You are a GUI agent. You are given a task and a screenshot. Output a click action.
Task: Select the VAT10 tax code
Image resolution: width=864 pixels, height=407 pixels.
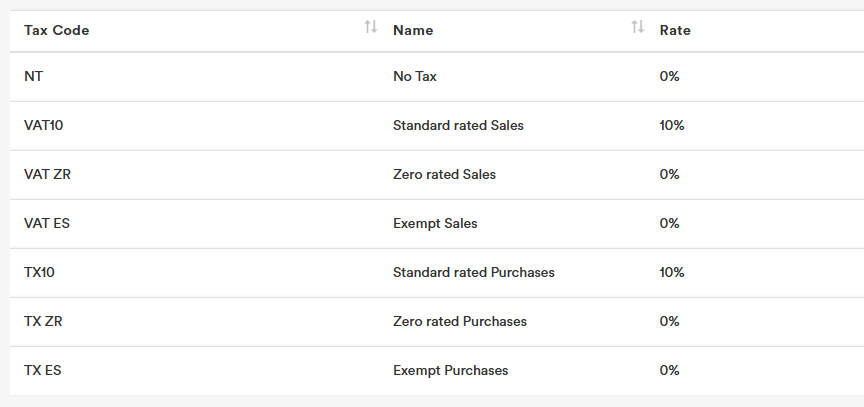click(44, 126)
